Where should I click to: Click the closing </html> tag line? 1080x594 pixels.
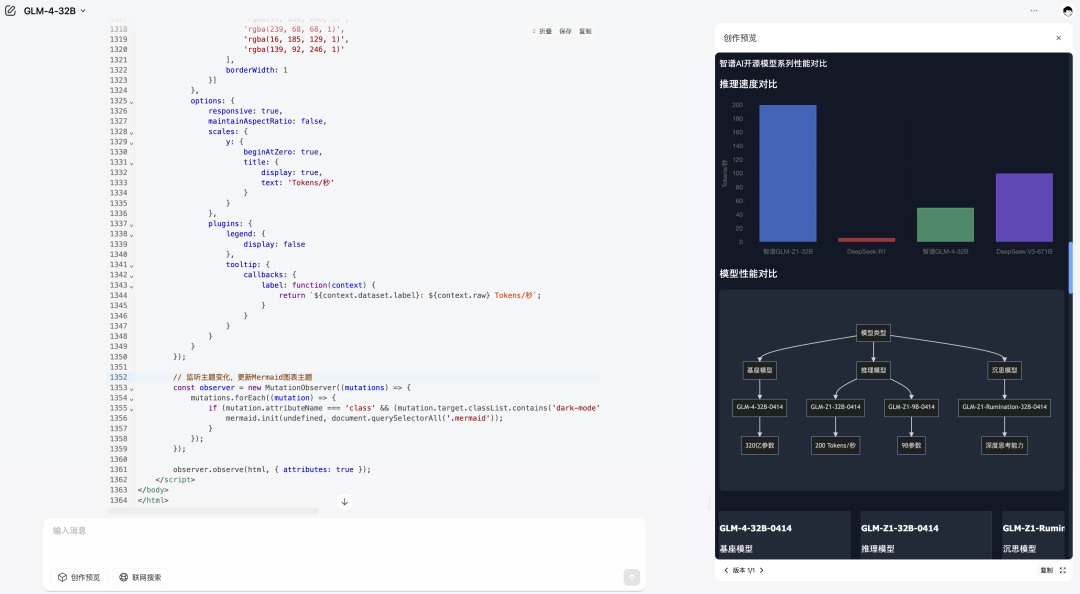[x=153, y=501]
